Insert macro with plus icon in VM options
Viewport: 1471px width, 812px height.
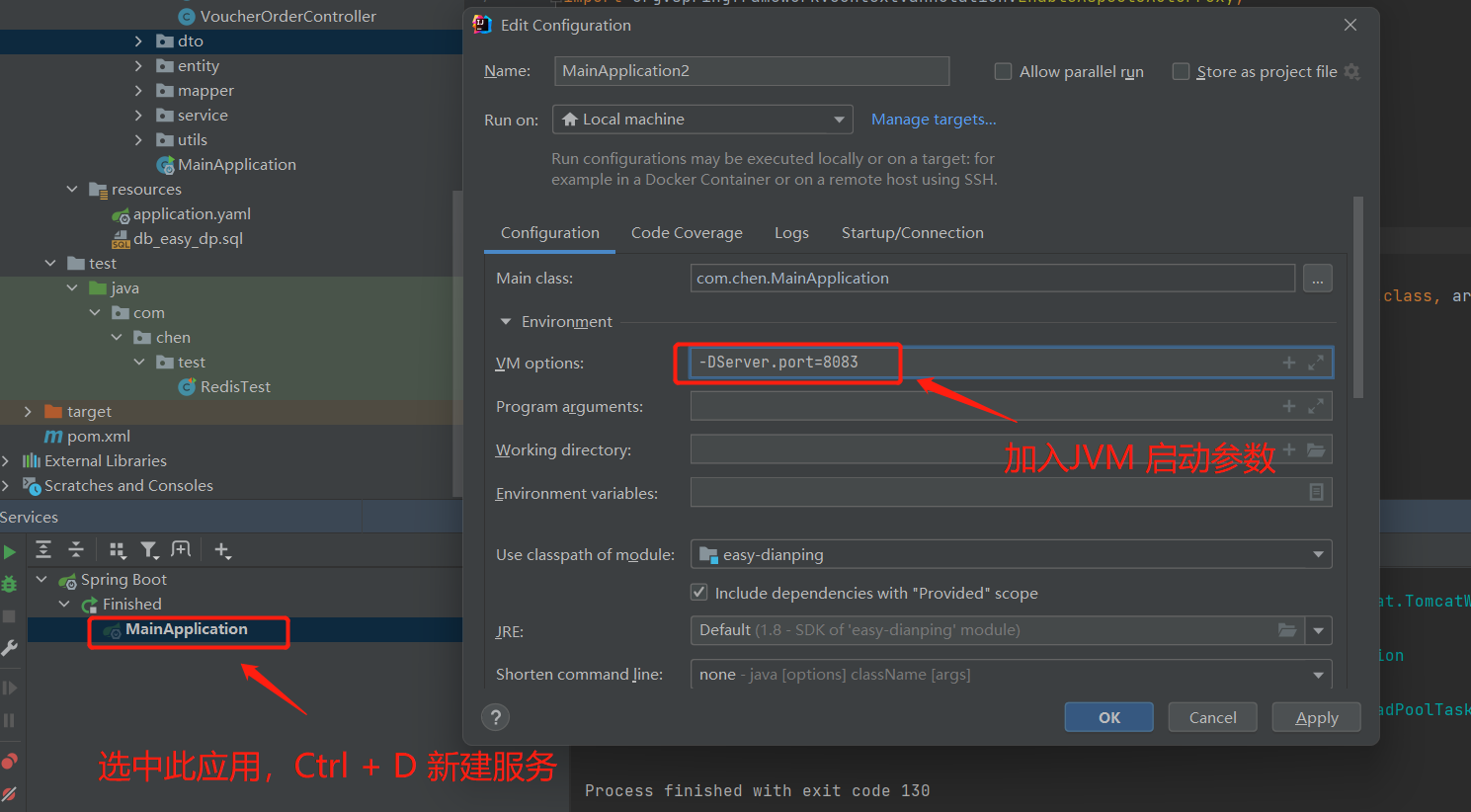pyautogui.click(x=1288, y=363)
